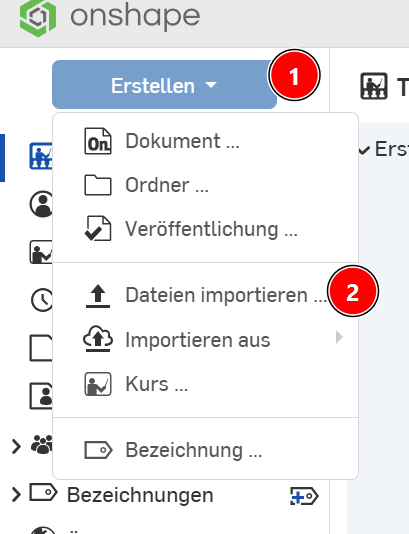Open Bezeichnungen in the sidebar
This screenshot has width=409, height=534.
pyautogui.click(x=140, y=495)
